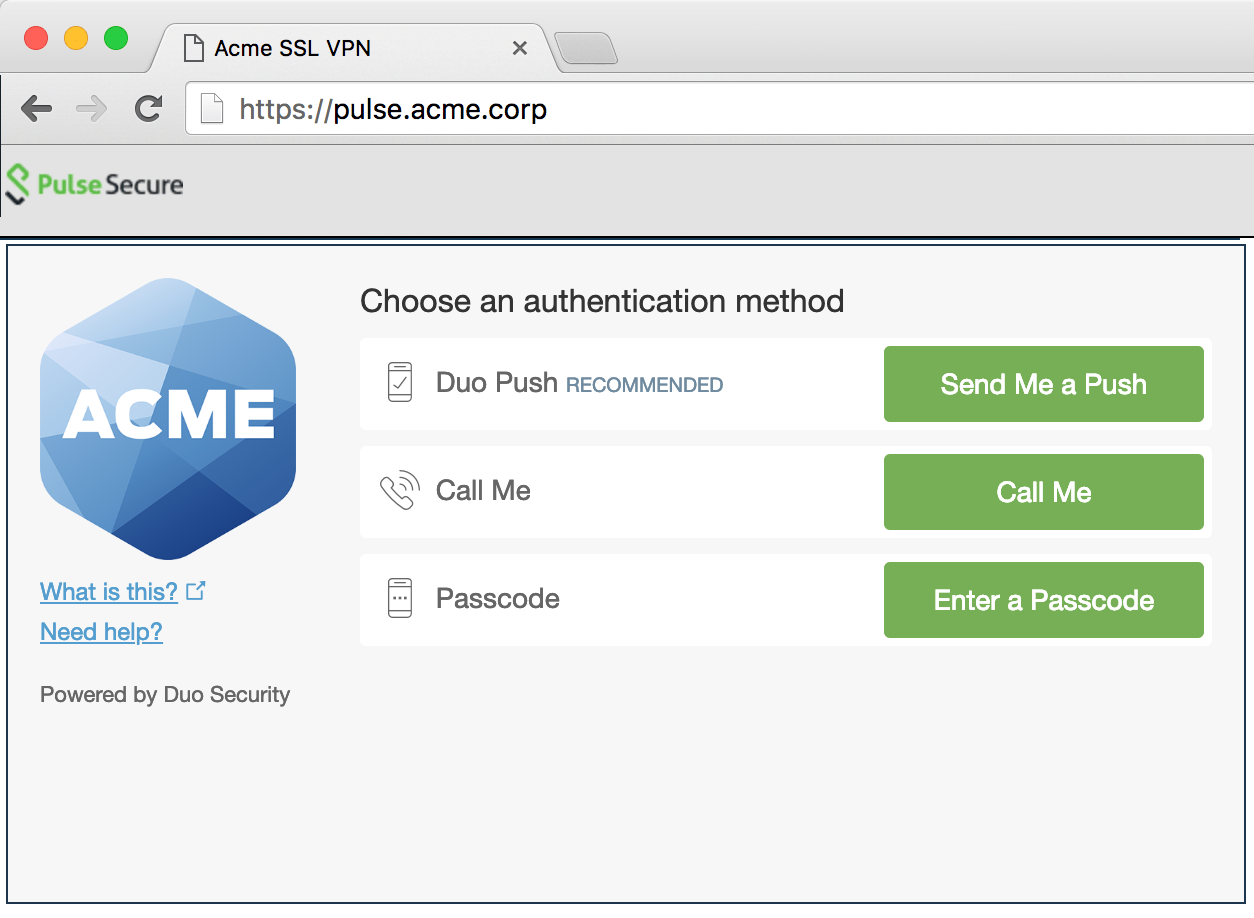Click the green macOS maximize window button
The height and width of the screenshot is (918, 1254).
pyautogui.click(x=116, y=38)
